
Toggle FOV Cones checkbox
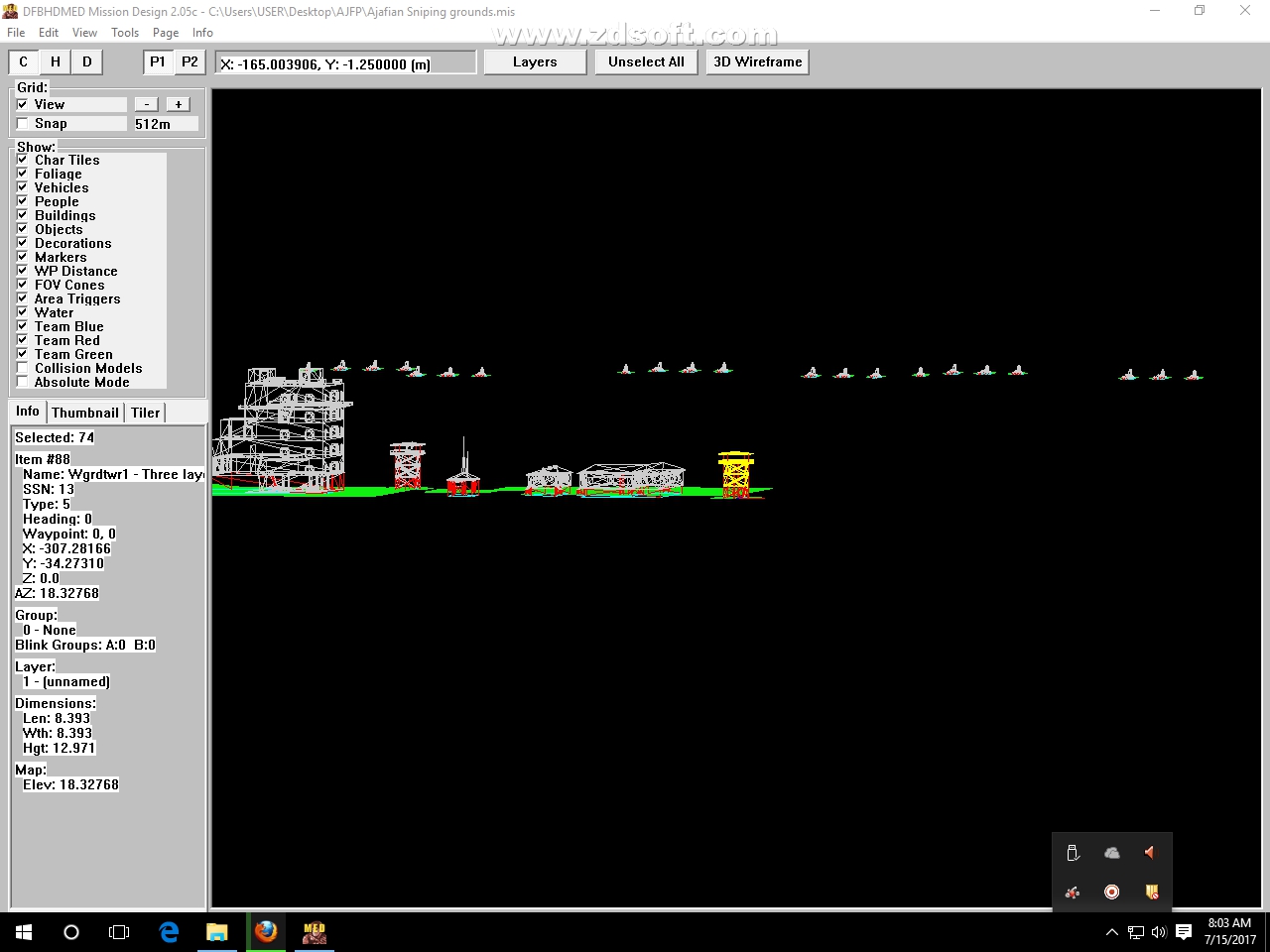point(23,285)
